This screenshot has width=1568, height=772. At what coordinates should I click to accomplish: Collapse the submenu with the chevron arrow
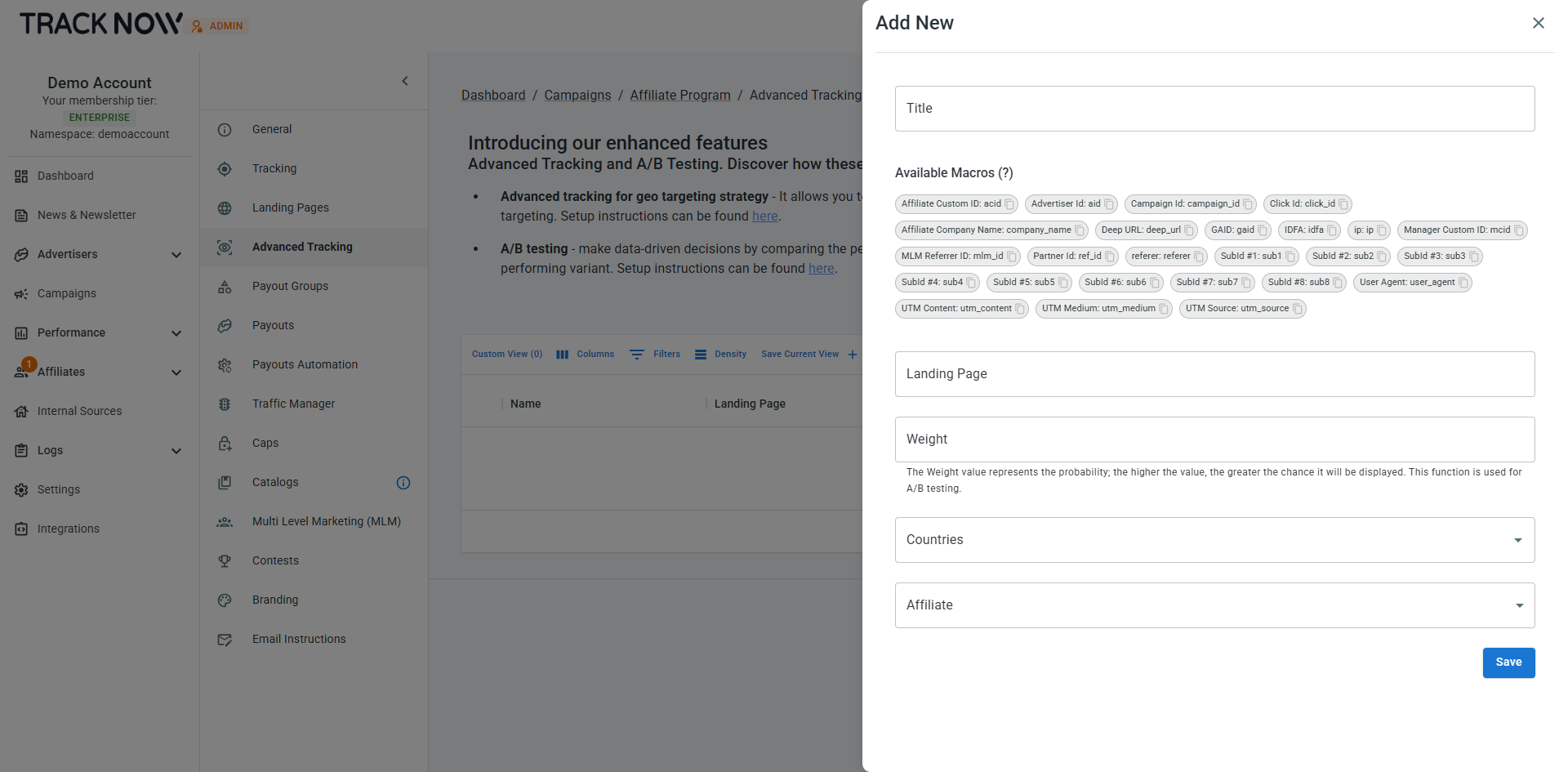[x=405, y=81]
